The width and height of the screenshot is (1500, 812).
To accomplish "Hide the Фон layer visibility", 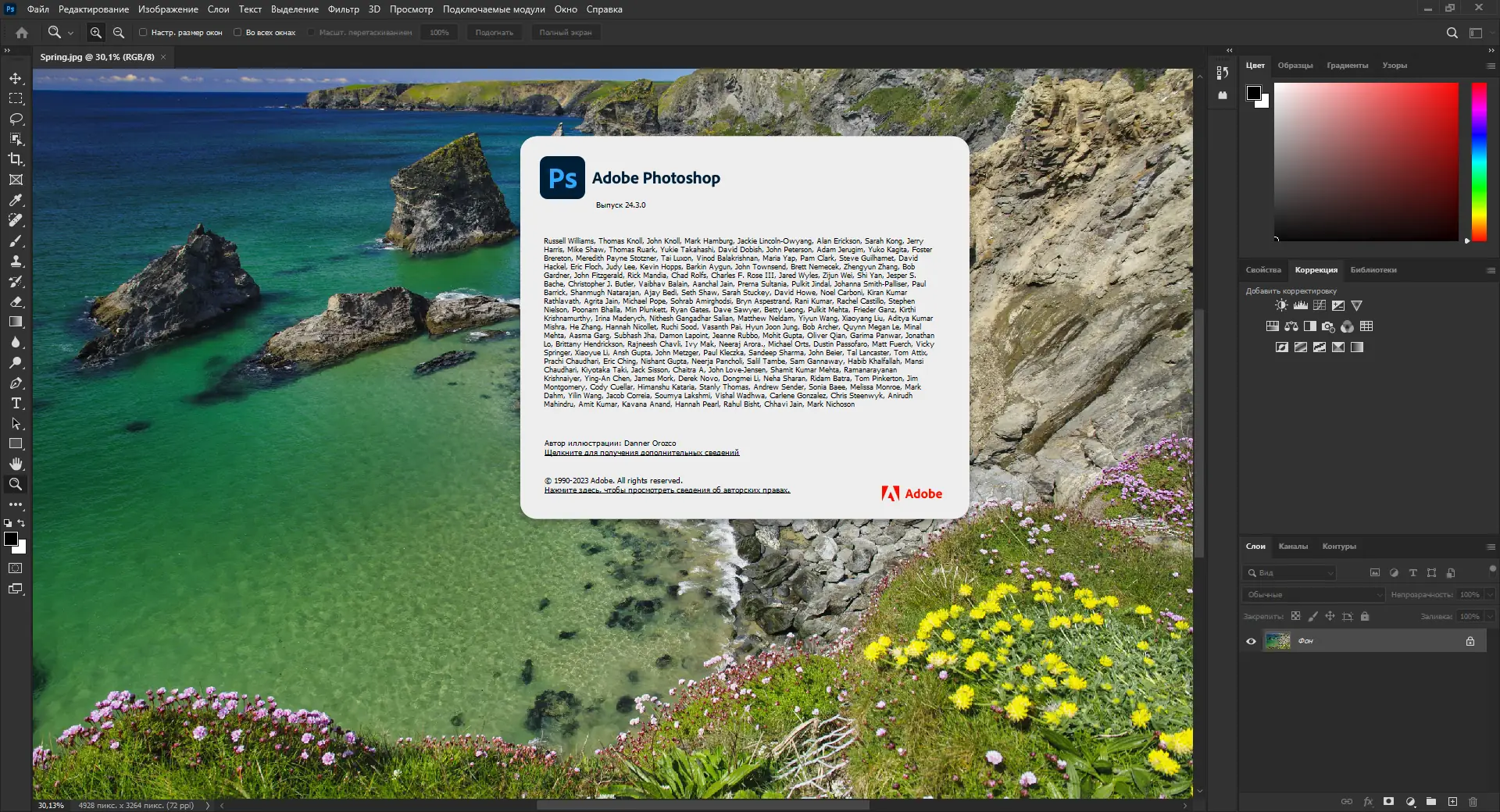I will (x=1251, y=641).
